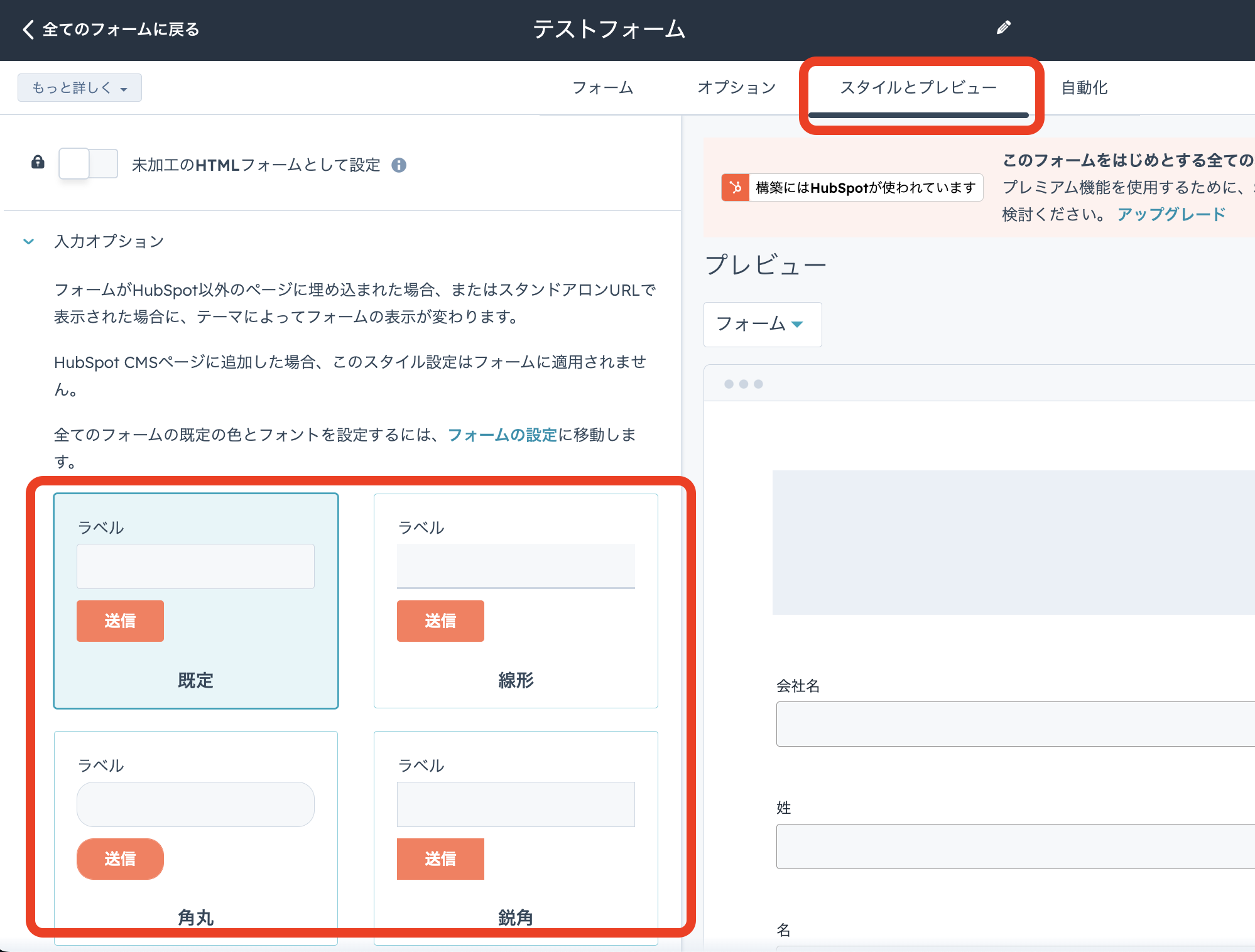Select the 既定 style theme card

(x=196, y=601)
